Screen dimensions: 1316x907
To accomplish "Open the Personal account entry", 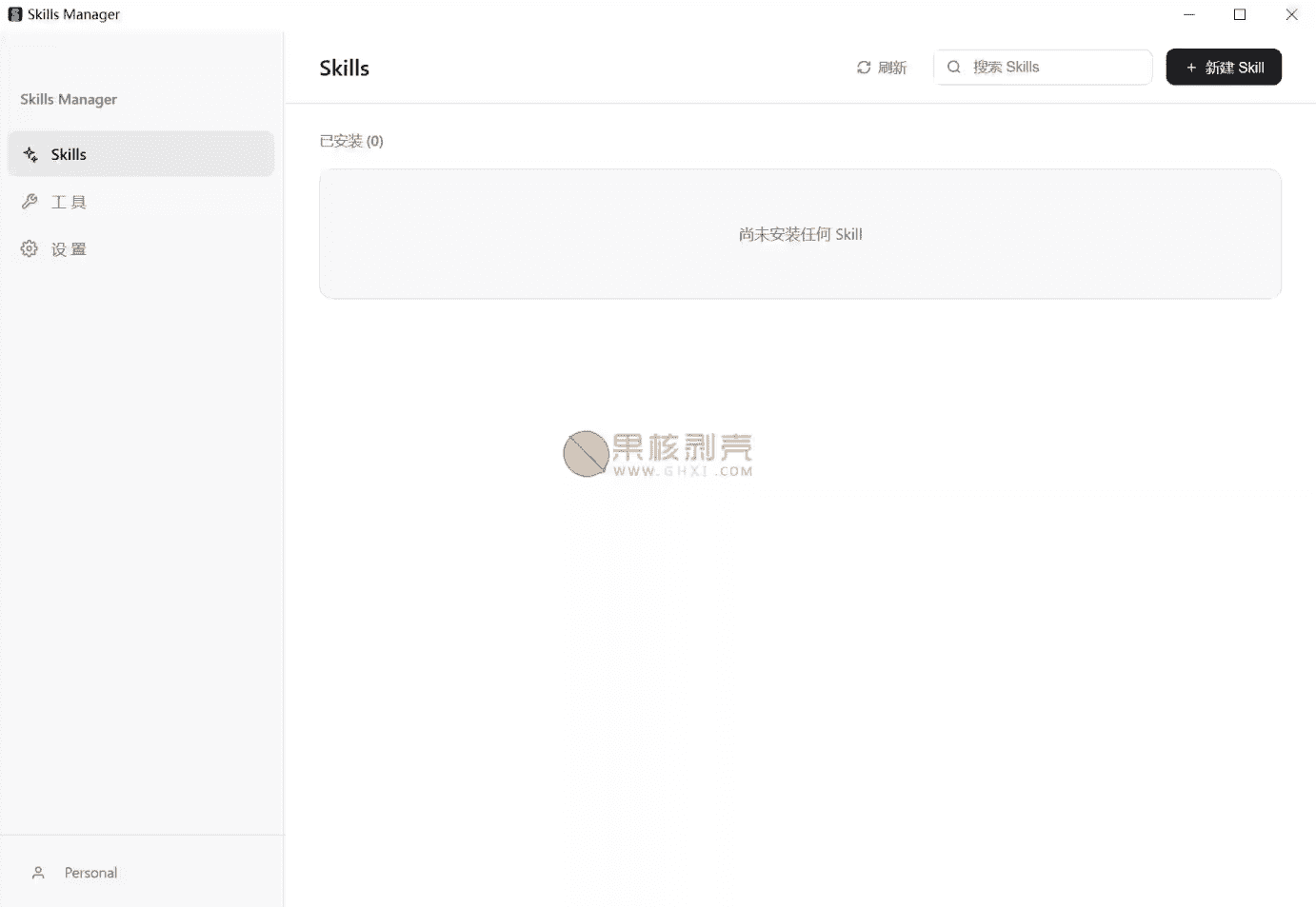I will click(x=90, y=872).
